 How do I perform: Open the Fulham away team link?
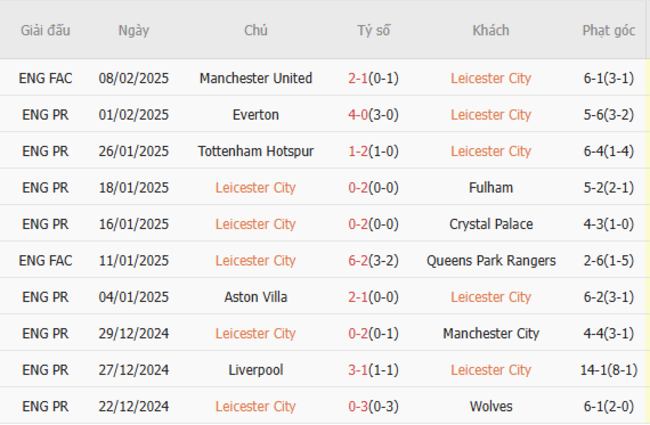pos(491,187)
